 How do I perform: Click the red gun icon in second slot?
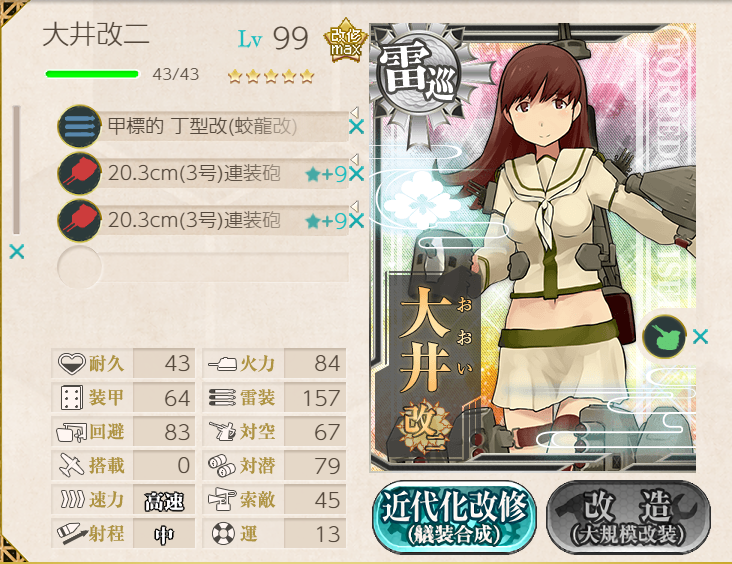click(x=79, y=174)
